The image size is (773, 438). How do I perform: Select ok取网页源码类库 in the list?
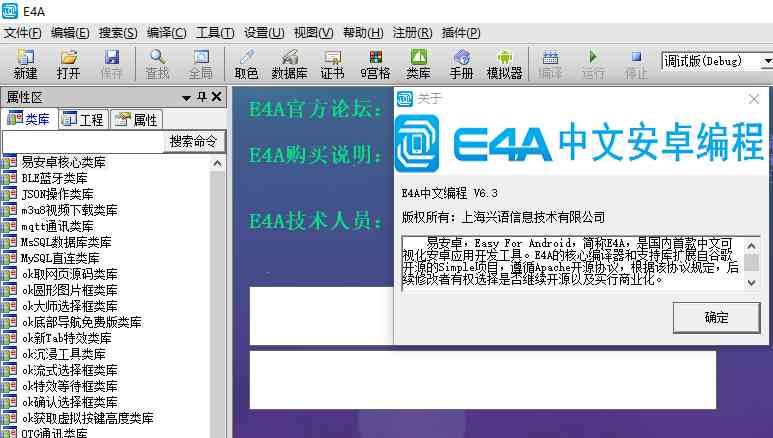click(x=70, y=274)
